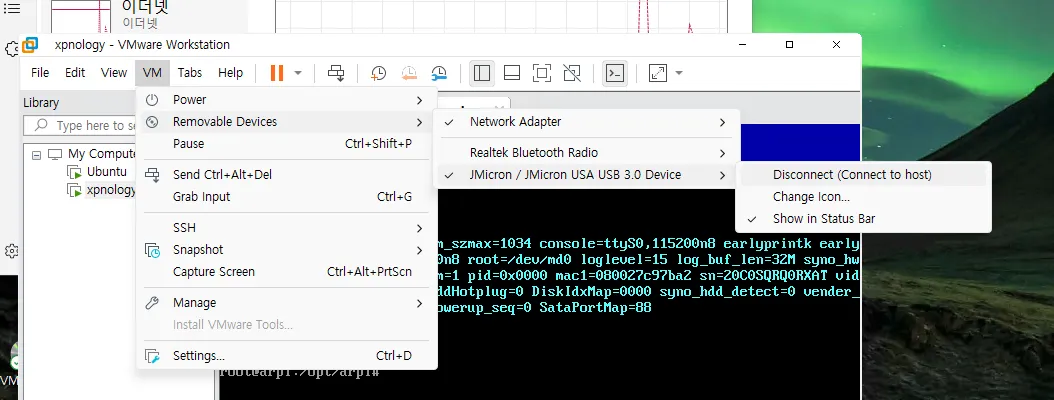Click the Library panel header
This screenshot has width=1054, height=400.
tap(41, 103)
